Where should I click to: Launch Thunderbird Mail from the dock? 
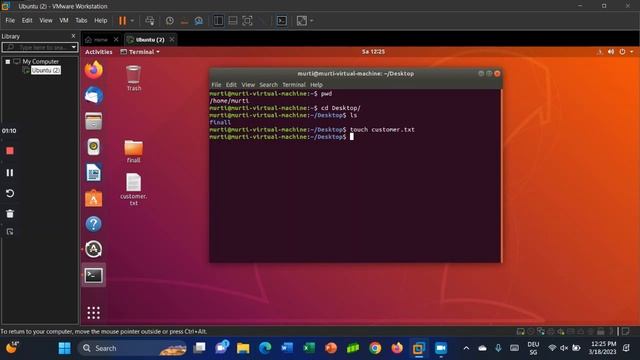[x=93, y=96]
